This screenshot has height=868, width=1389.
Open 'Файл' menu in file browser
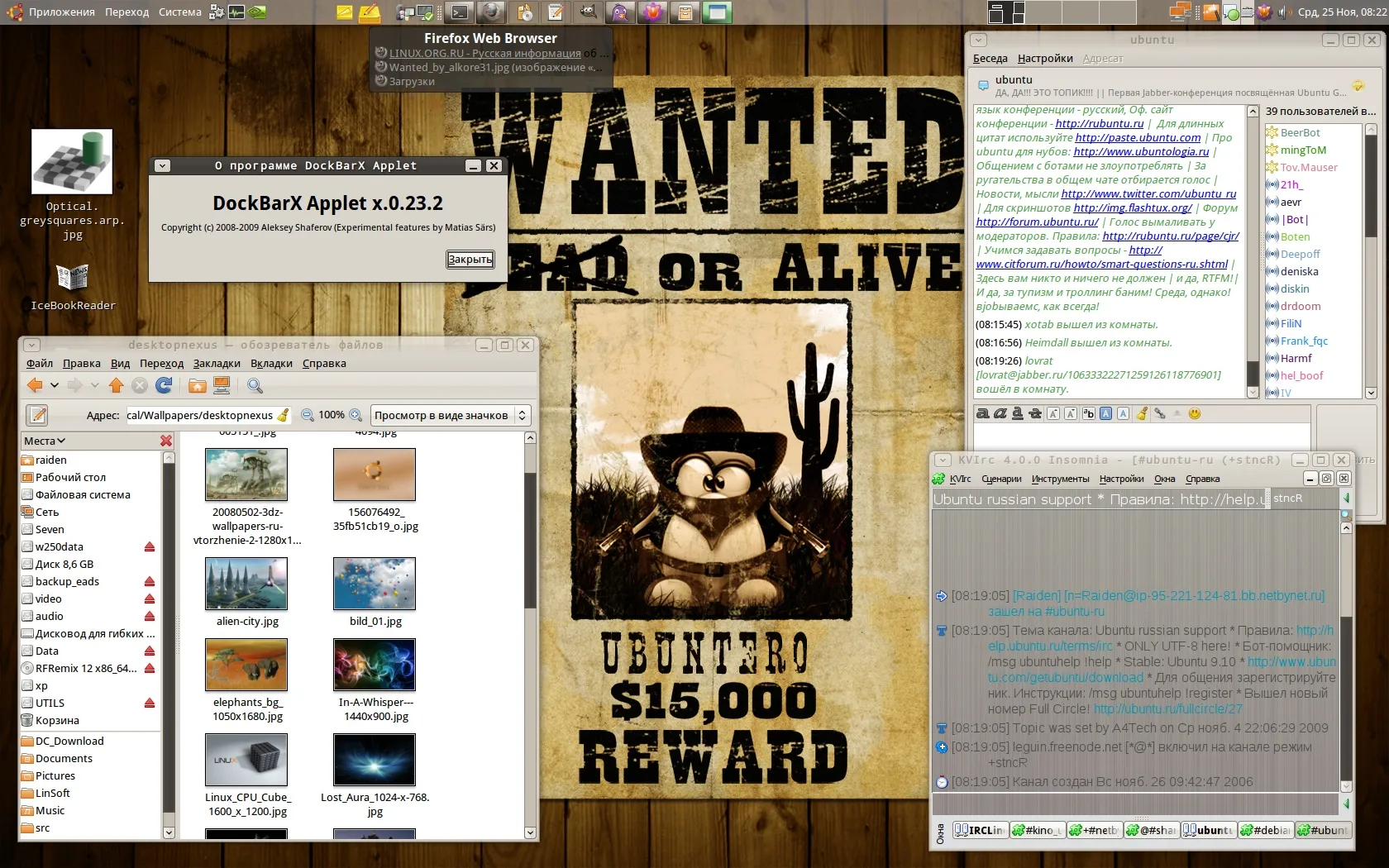[39, 363]
